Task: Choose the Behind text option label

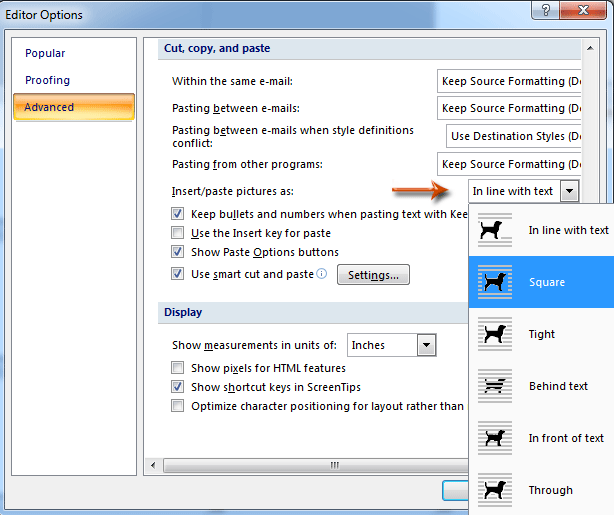Action: 558,386
